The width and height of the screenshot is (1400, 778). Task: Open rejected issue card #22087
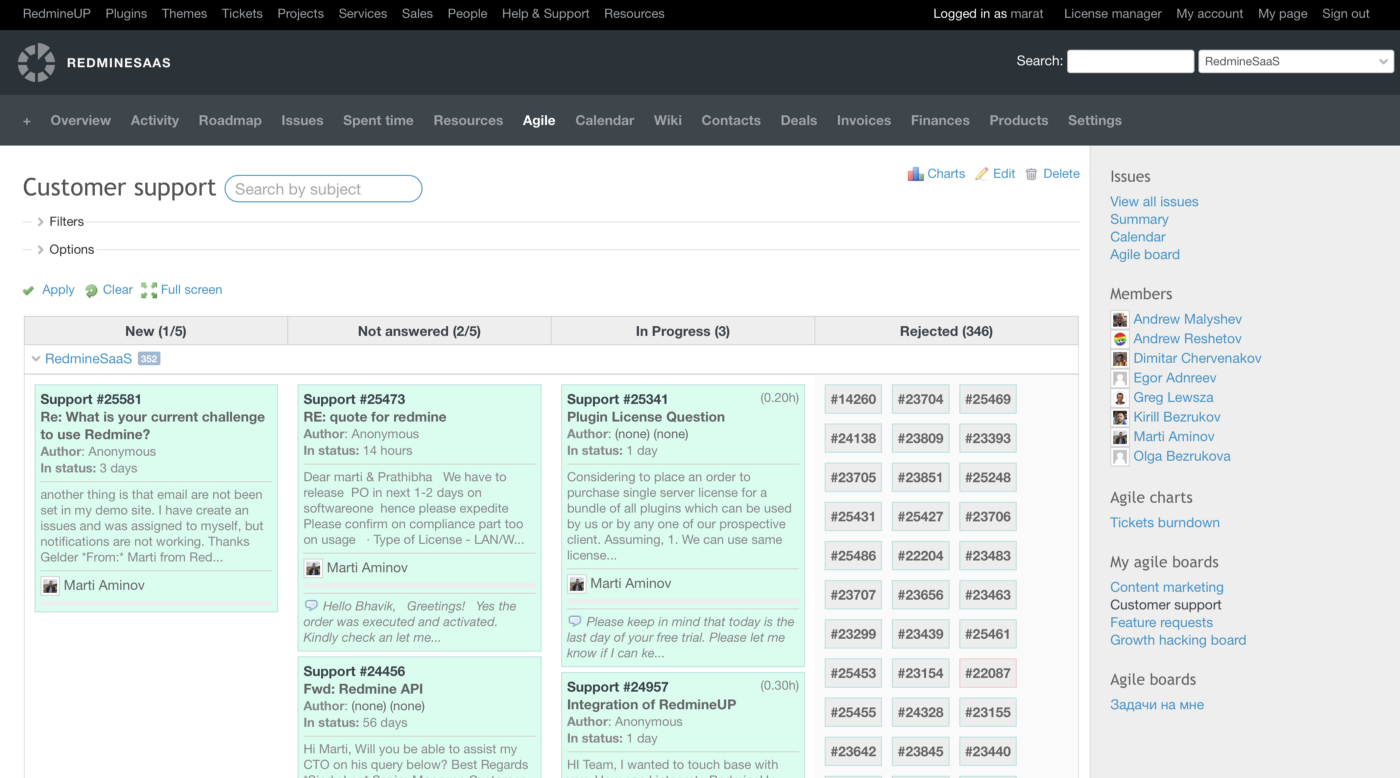pos(987,673)
